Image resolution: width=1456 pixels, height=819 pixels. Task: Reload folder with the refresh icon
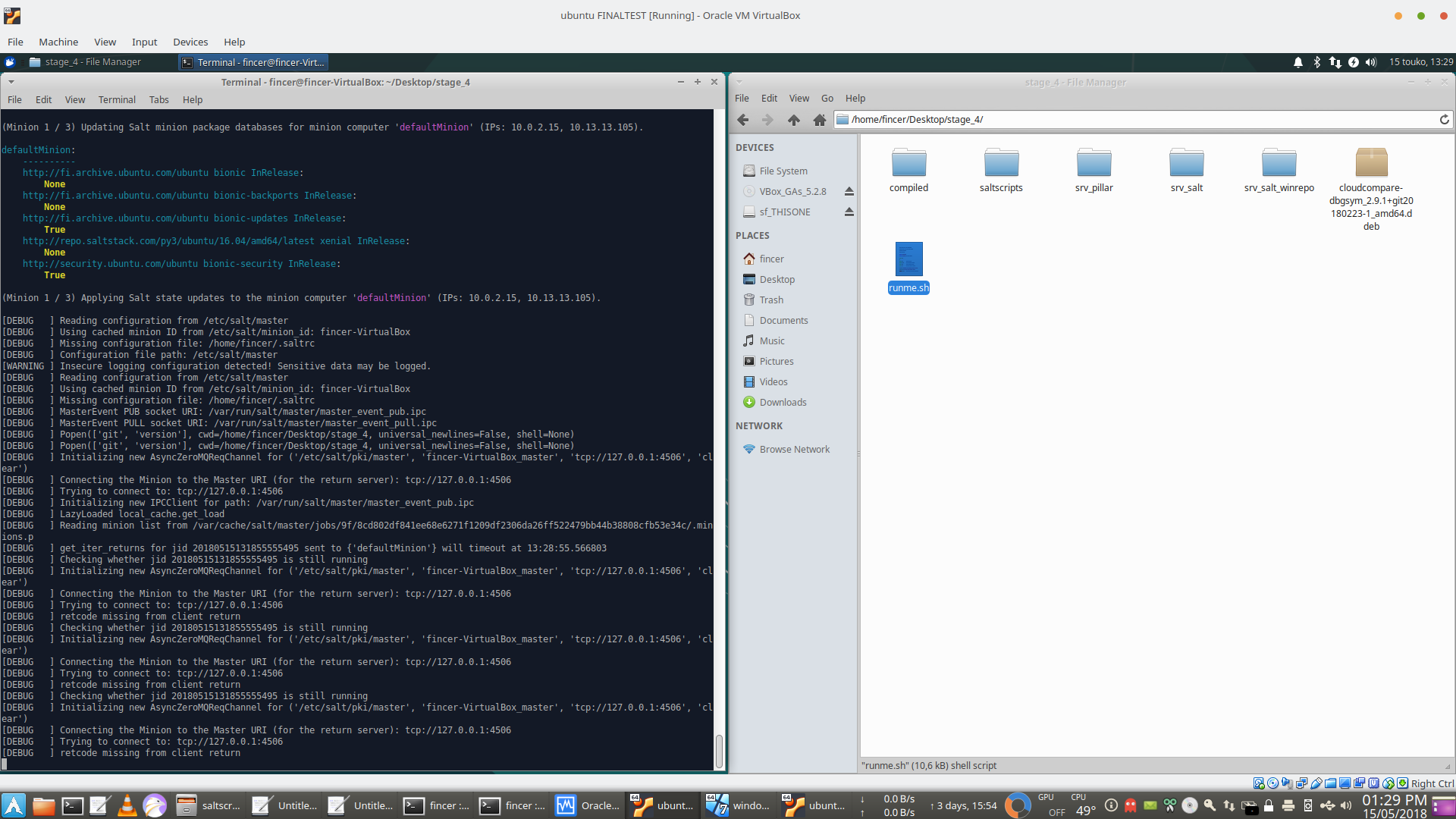[1444, 120]
